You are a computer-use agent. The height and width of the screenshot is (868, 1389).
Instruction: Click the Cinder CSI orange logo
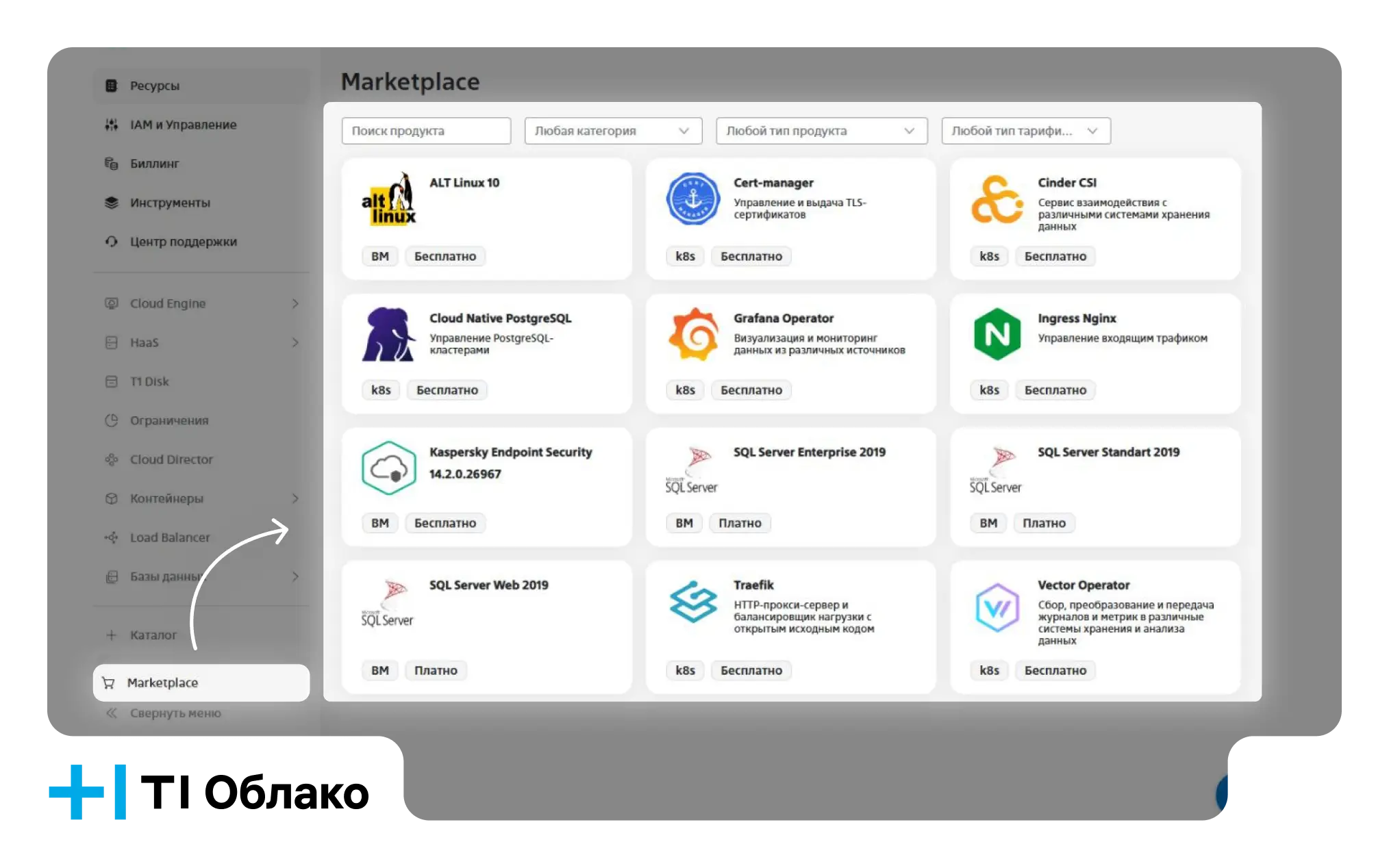pos(997,199)
